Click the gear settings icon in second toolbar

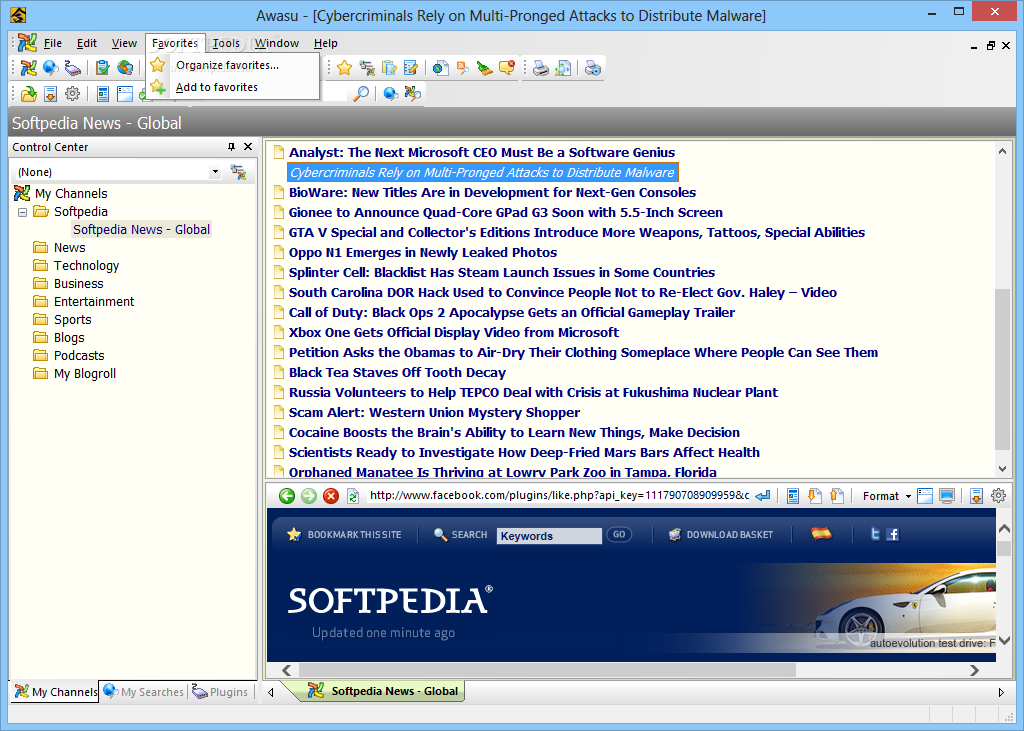[72, 93]
